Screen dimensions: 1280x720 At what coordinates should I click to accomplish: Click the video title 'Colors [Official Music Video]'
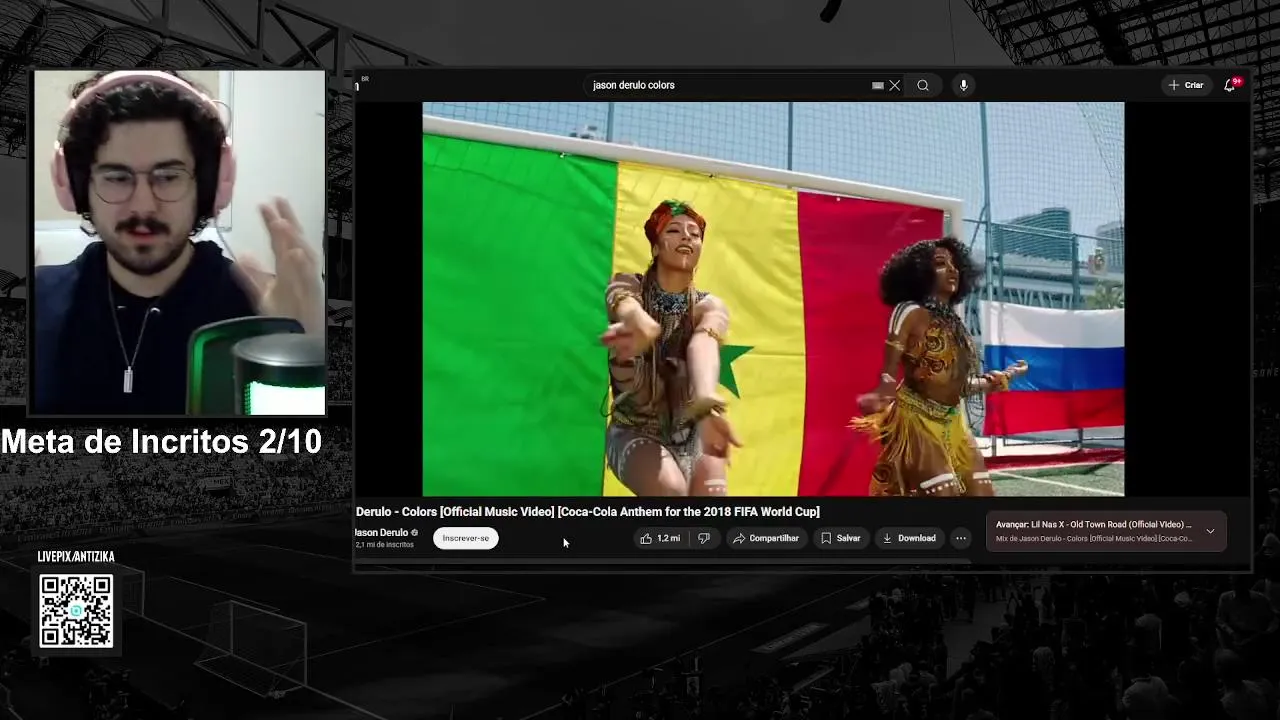click(x=588, y=512)
